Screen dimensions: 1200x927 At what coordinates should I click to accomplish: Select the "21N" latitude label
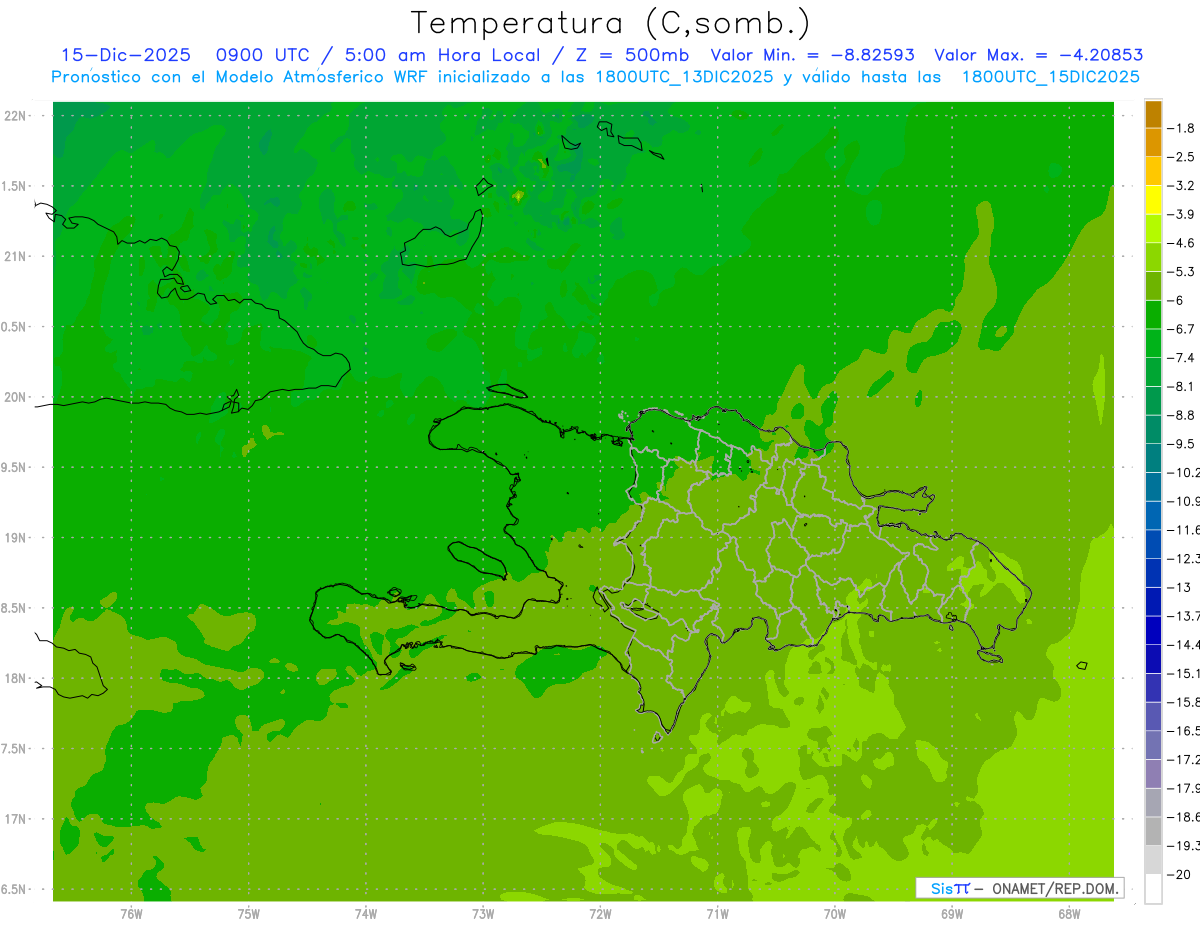pyautogui.click(x=17, y=256)
